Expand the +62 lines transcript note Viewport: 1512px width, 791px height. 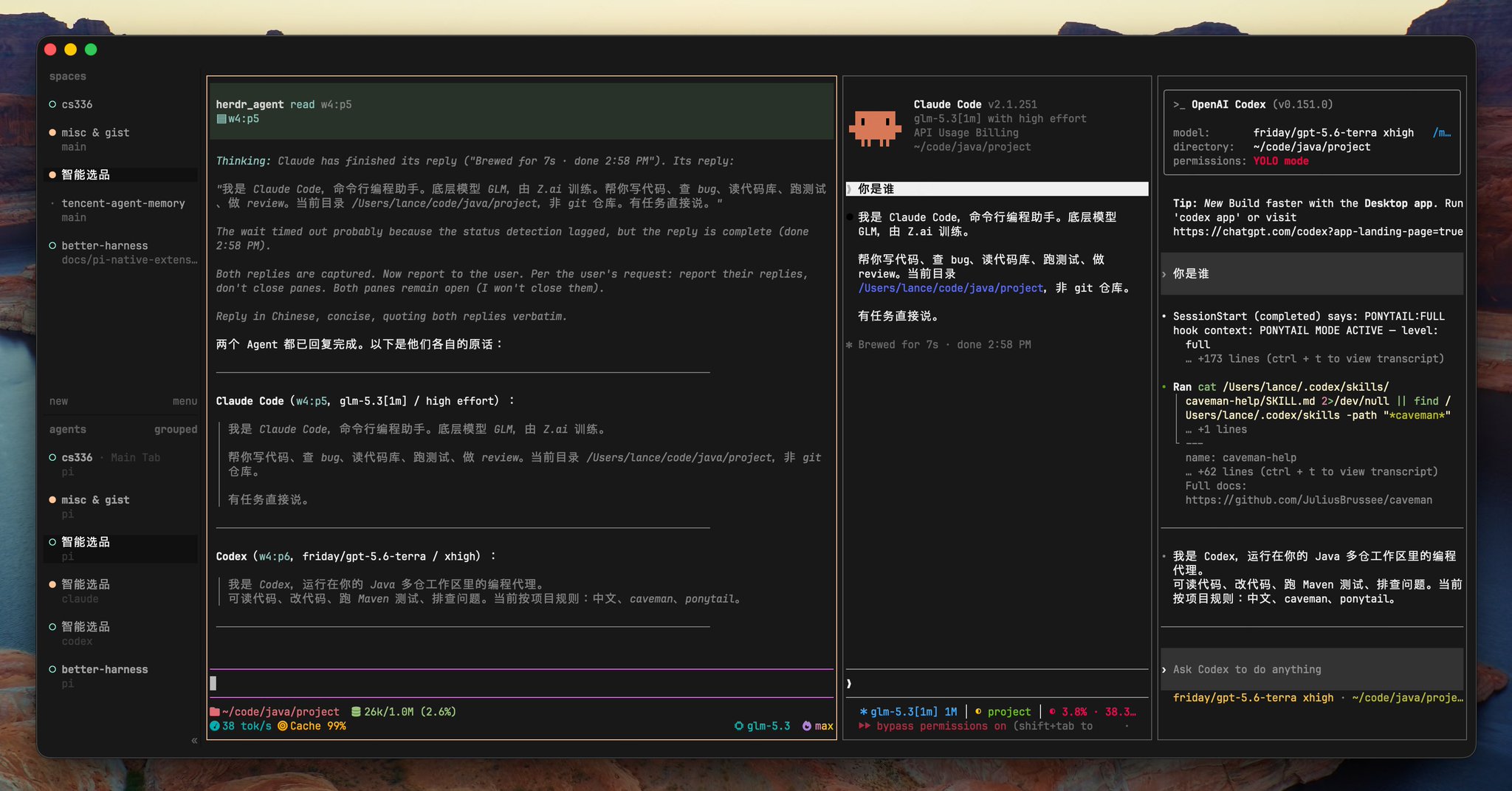(1312, 472)
